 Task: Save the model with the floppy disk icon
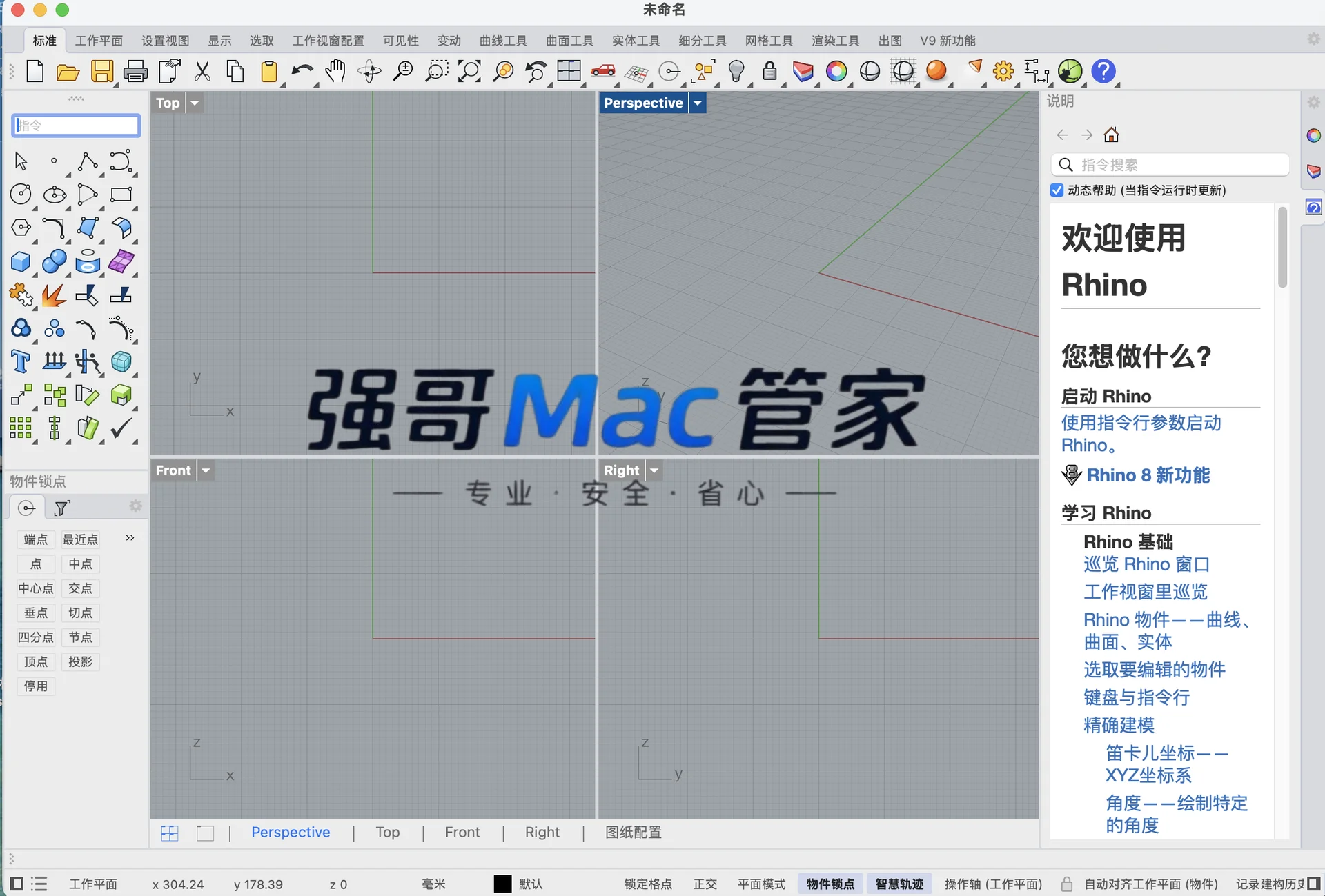pos(102,72)
